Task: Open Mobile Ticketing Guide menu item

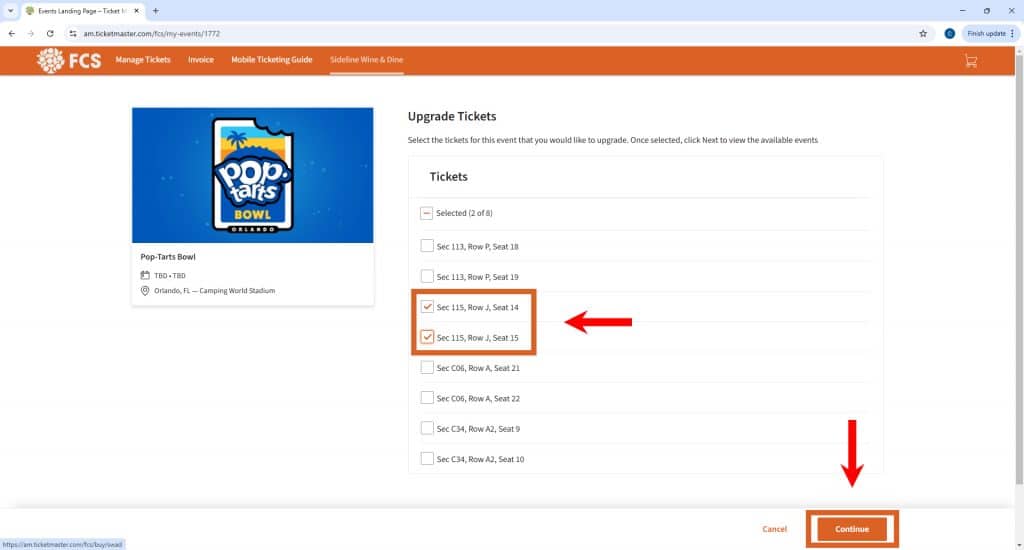Action: tap(272, 59)
